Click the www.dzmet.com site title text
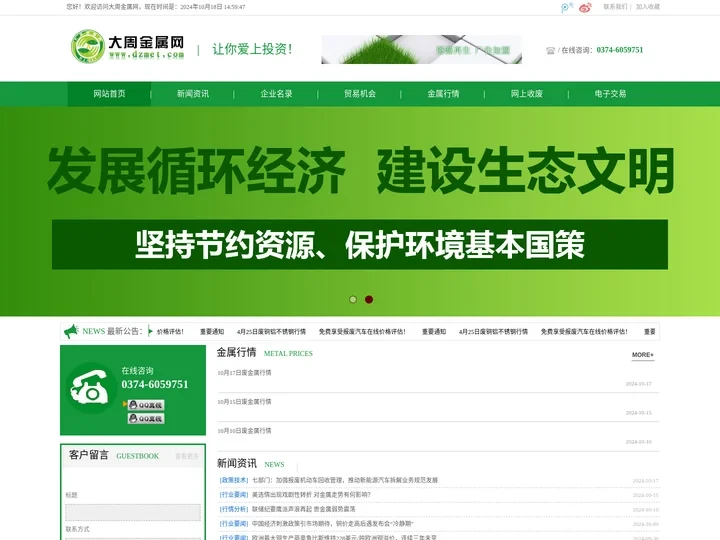This screenshot has width=720, height=540. point(146,55)
